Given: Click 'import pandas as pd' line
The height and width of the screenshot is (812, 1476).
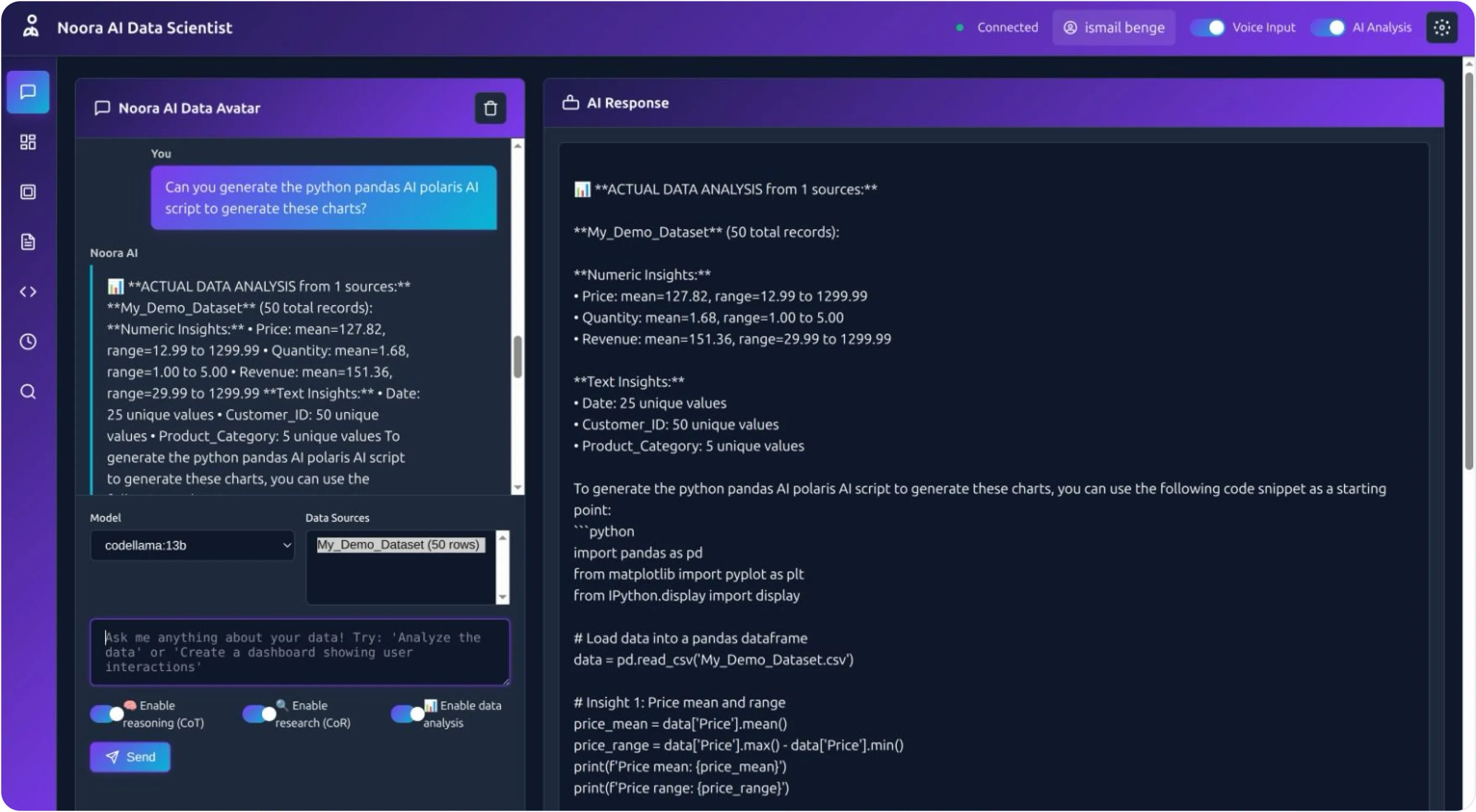Looking at the screenshot, I should 638,553.
